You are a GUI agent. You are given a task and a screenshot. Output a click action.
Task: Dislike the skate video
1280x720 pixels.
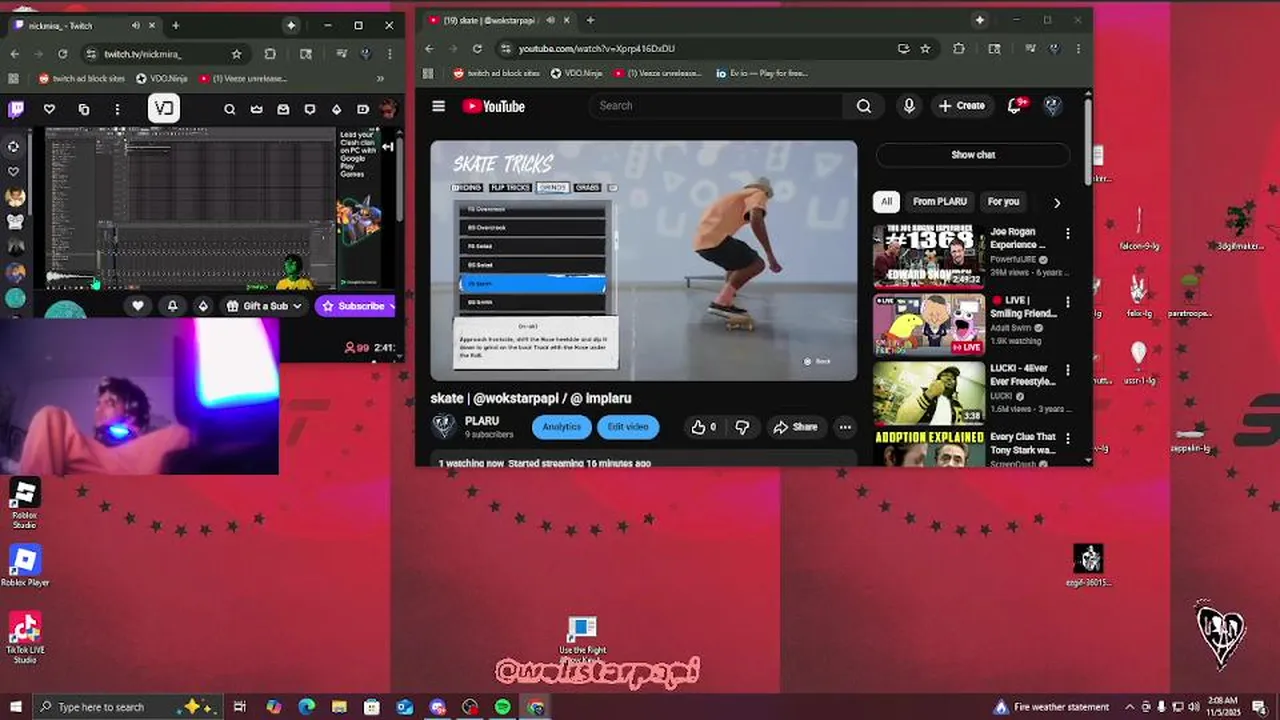[742, 427]
